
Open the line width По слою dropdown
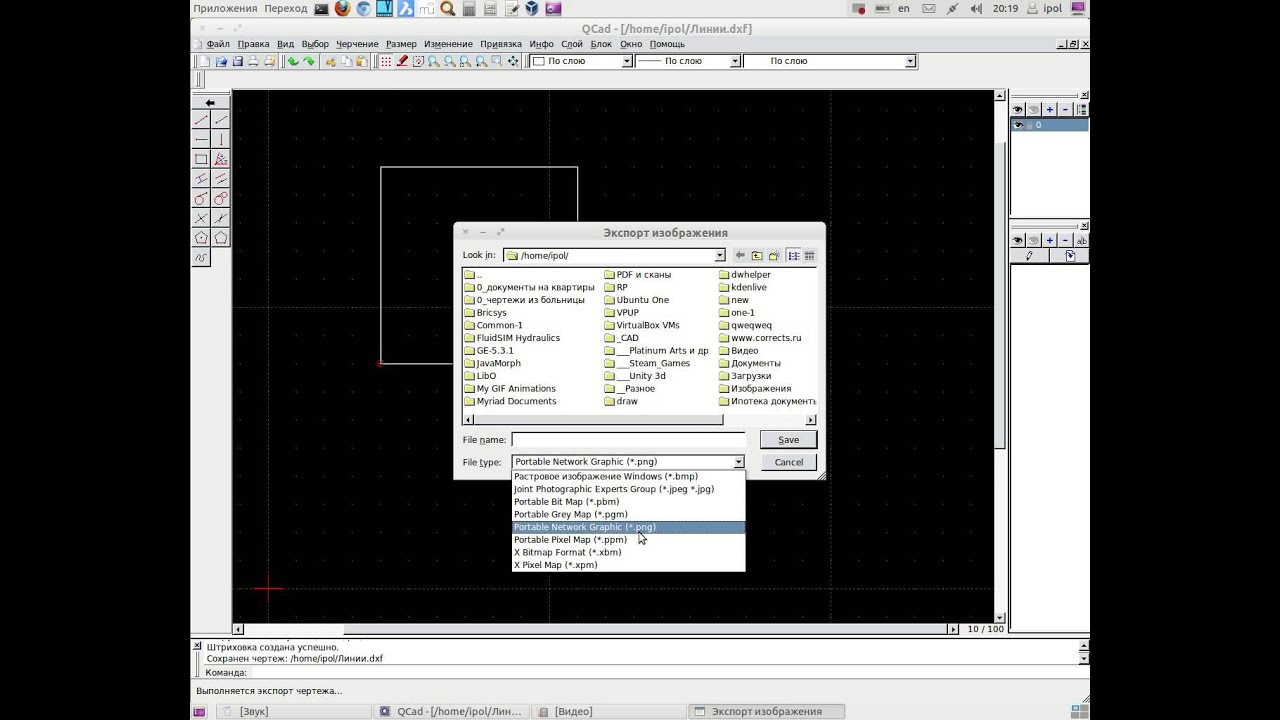pyautogui.click(x=735, y=61)
